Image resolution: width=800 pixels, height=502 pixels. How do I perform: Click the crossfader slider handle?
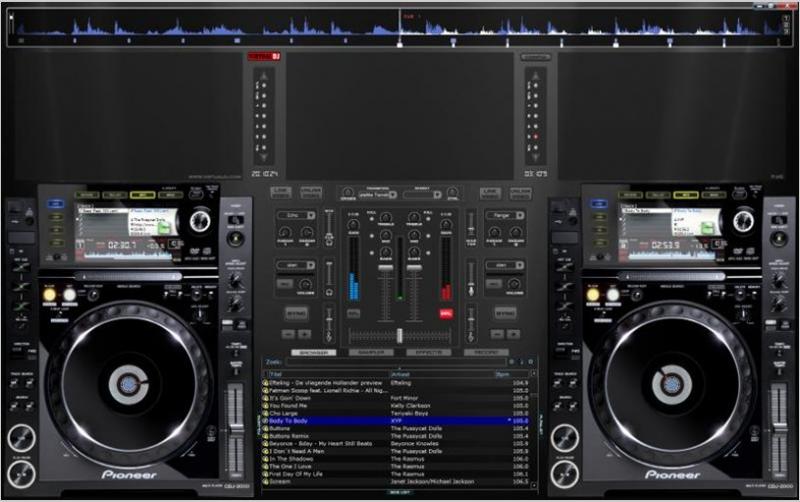399,335
